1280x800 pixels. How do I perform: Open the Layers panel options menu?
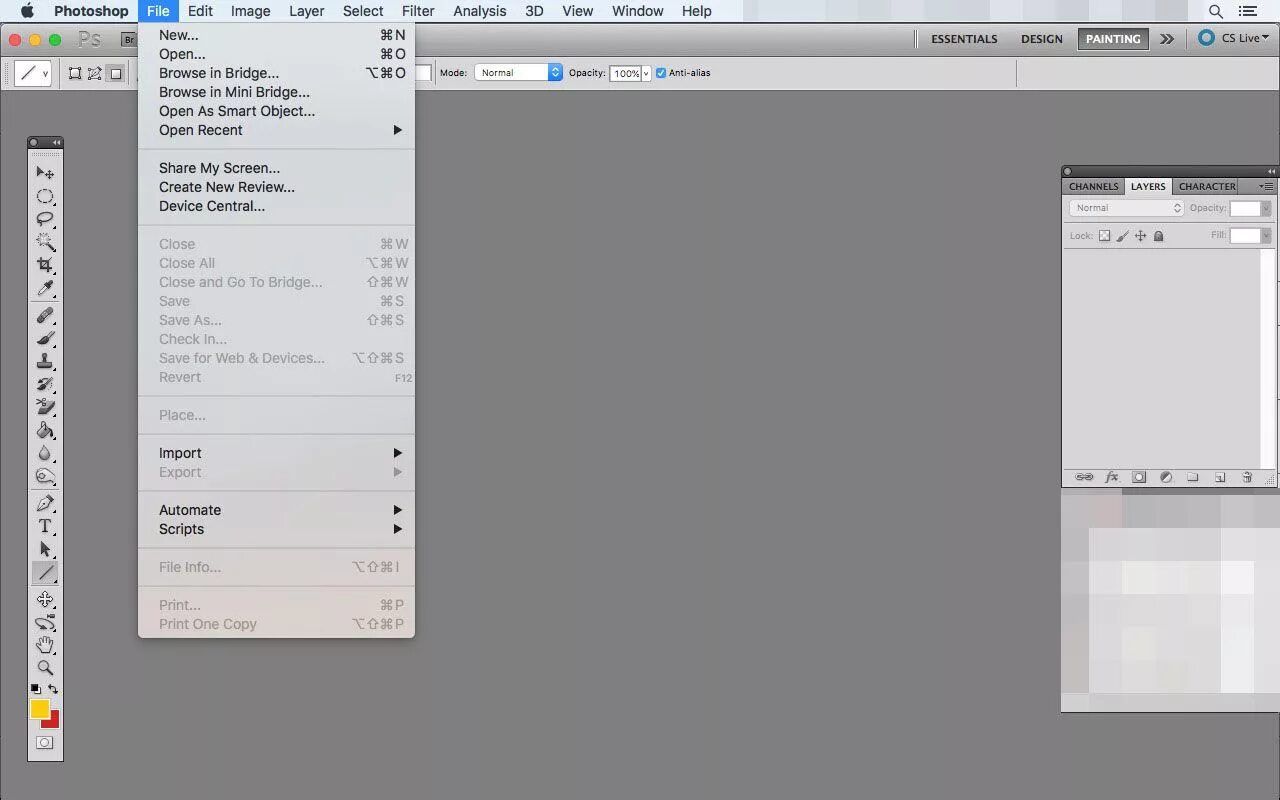(1266, 186)
